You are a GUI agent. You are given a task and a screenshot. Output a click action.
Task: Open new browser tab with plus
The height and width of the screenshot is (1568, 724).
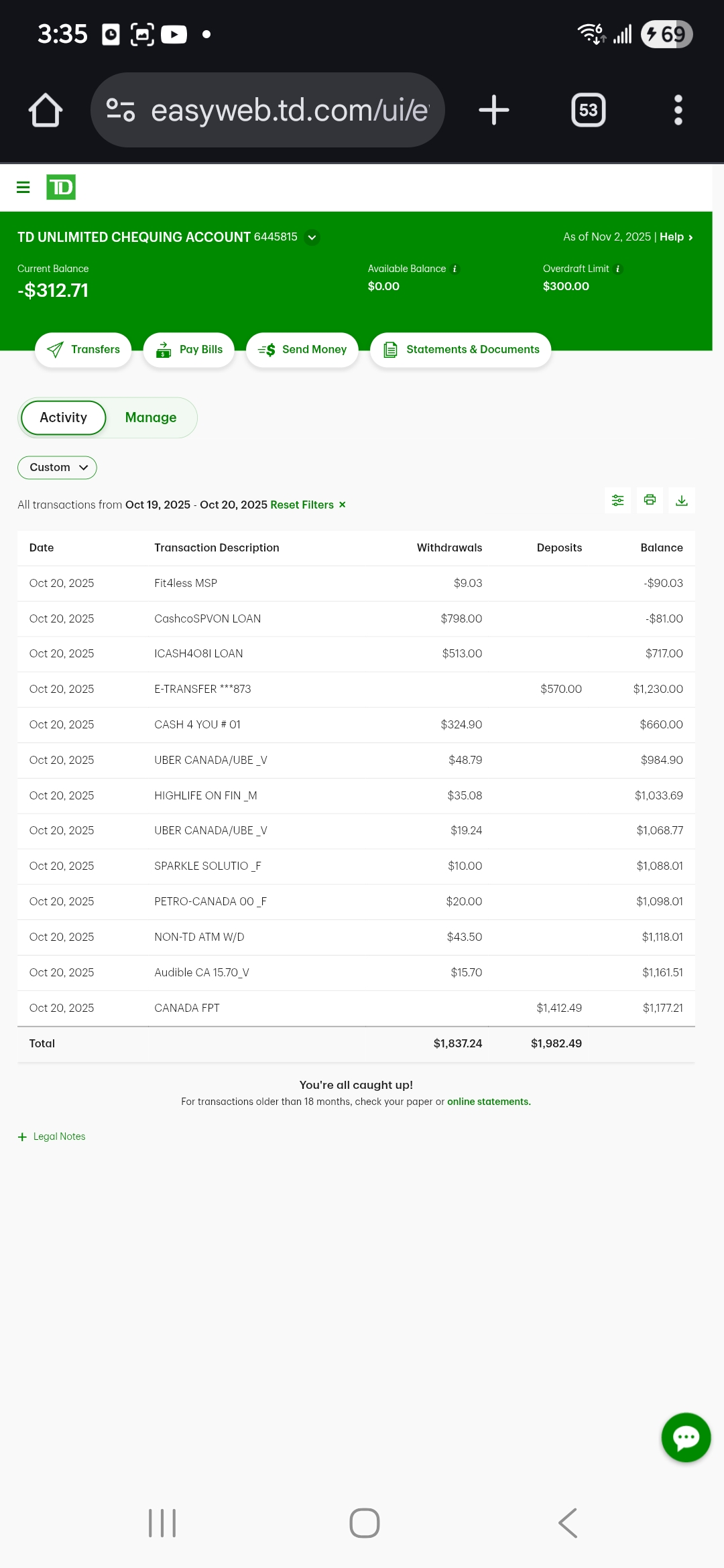point(494,110)
